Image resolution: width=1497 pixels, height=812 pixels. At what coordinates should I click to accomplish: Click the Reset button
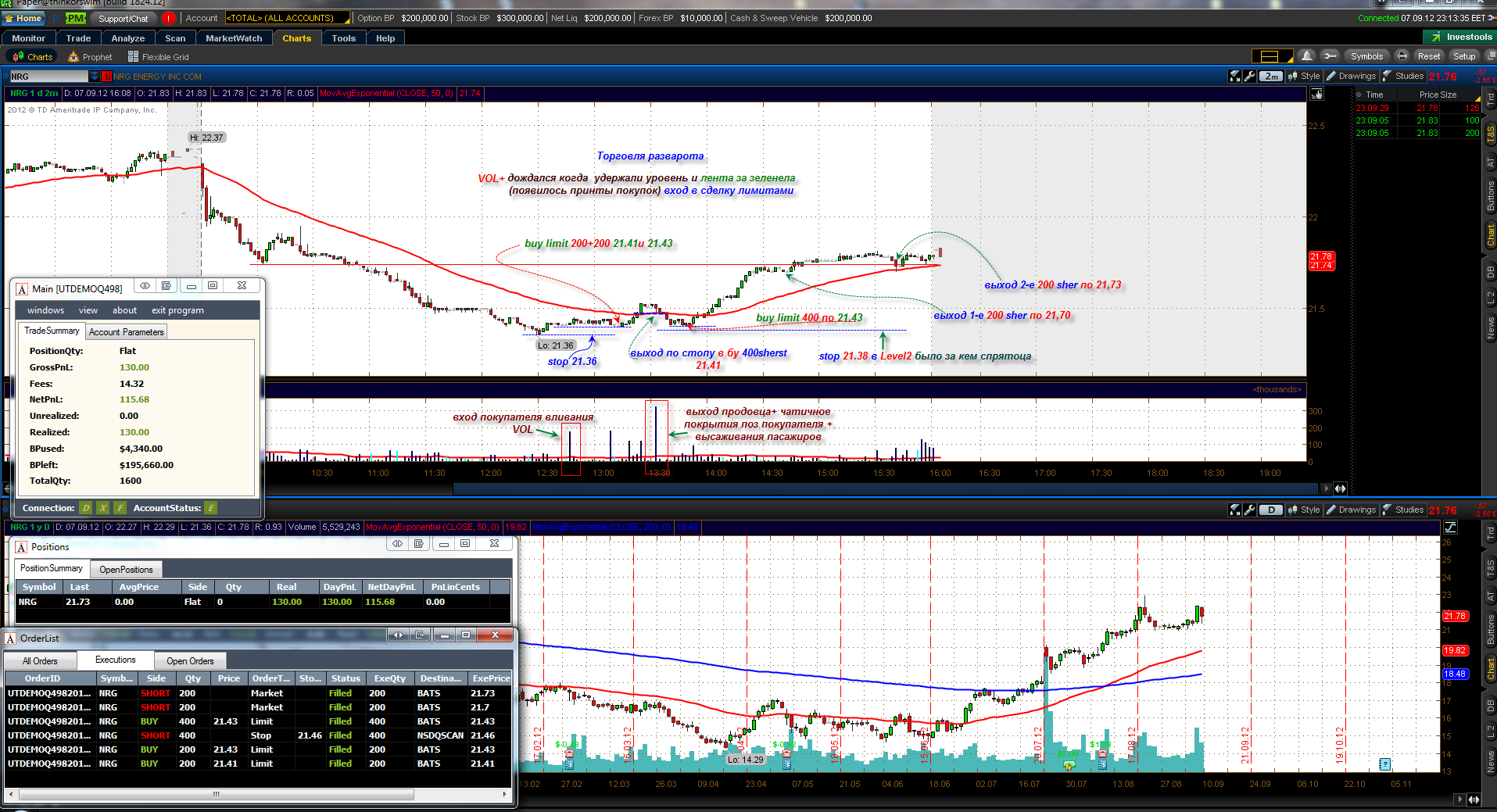pos(1429,56)
